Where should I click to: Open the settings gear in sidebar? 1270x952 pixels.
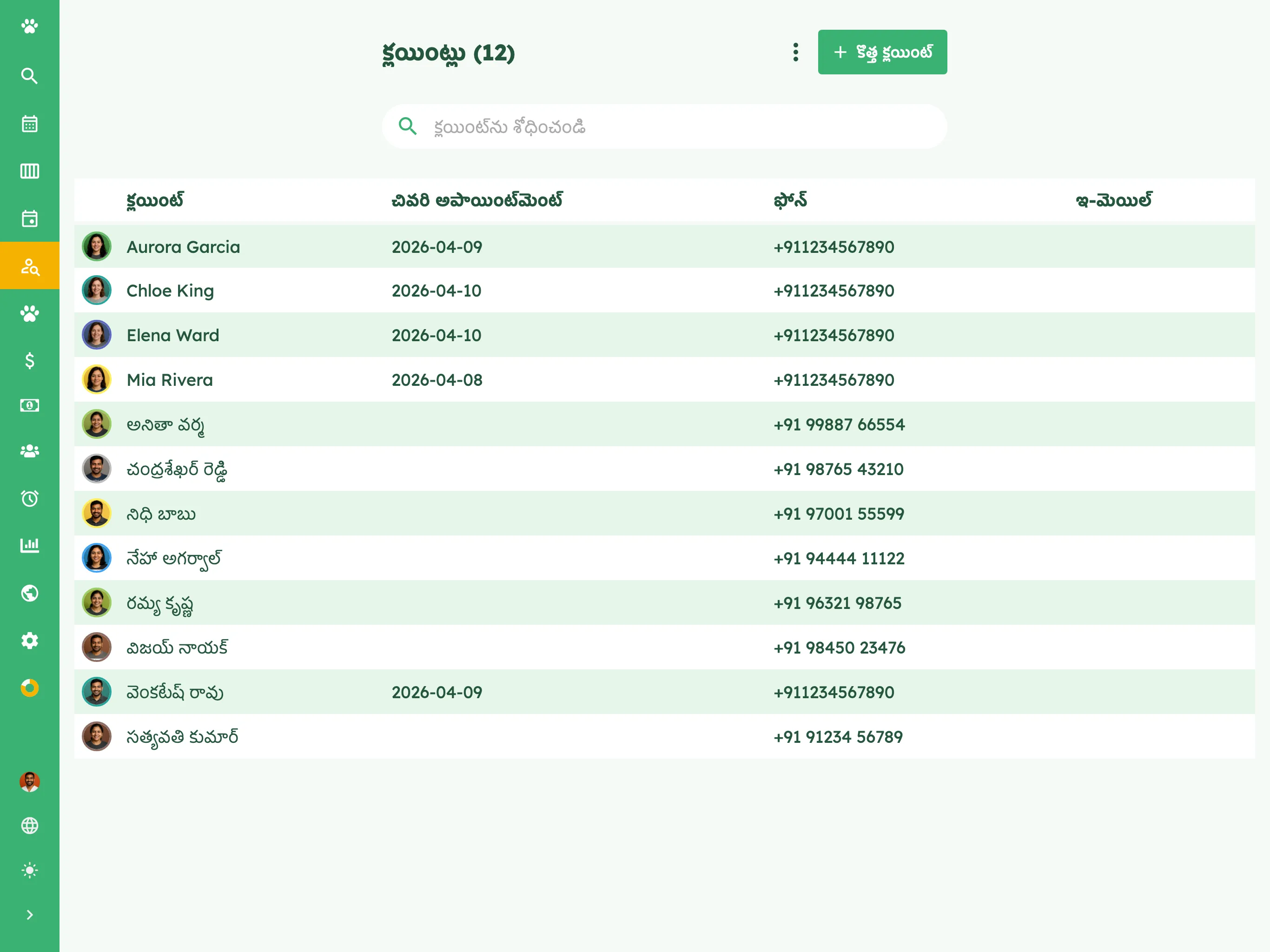tap(29, 640)
